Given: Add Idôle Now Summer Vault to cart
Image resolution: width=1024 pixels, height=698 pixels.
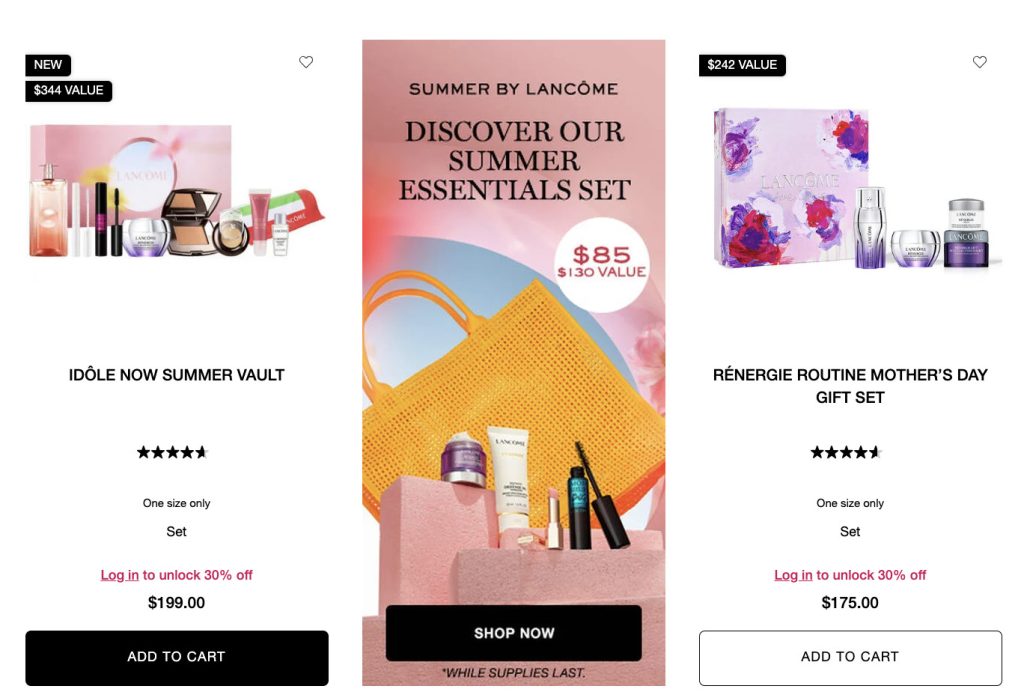Looking at the screenshot, I should (x=177, y=658).
